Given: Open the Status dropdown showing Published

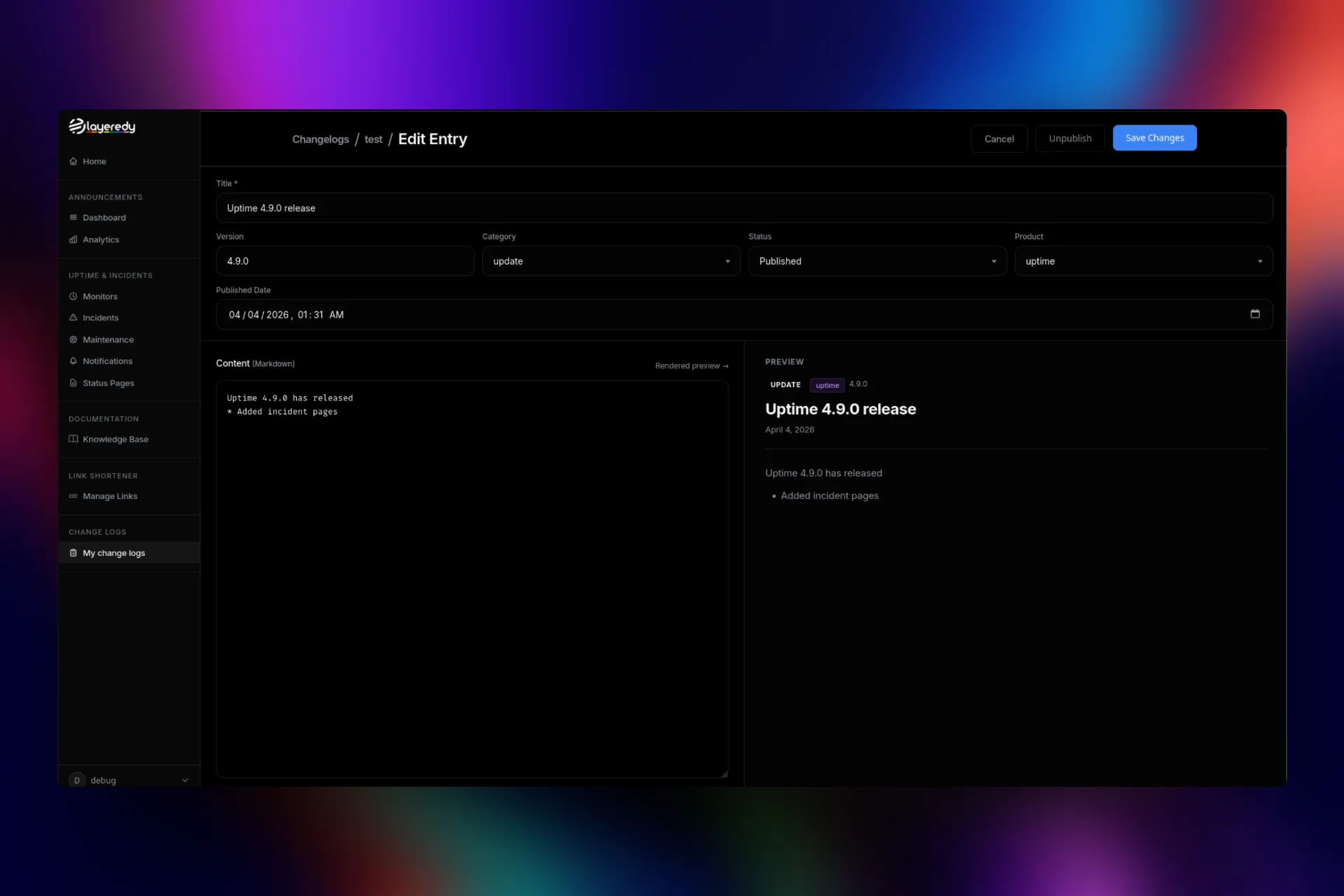Looking at the screenshot, I should point(876,260).
